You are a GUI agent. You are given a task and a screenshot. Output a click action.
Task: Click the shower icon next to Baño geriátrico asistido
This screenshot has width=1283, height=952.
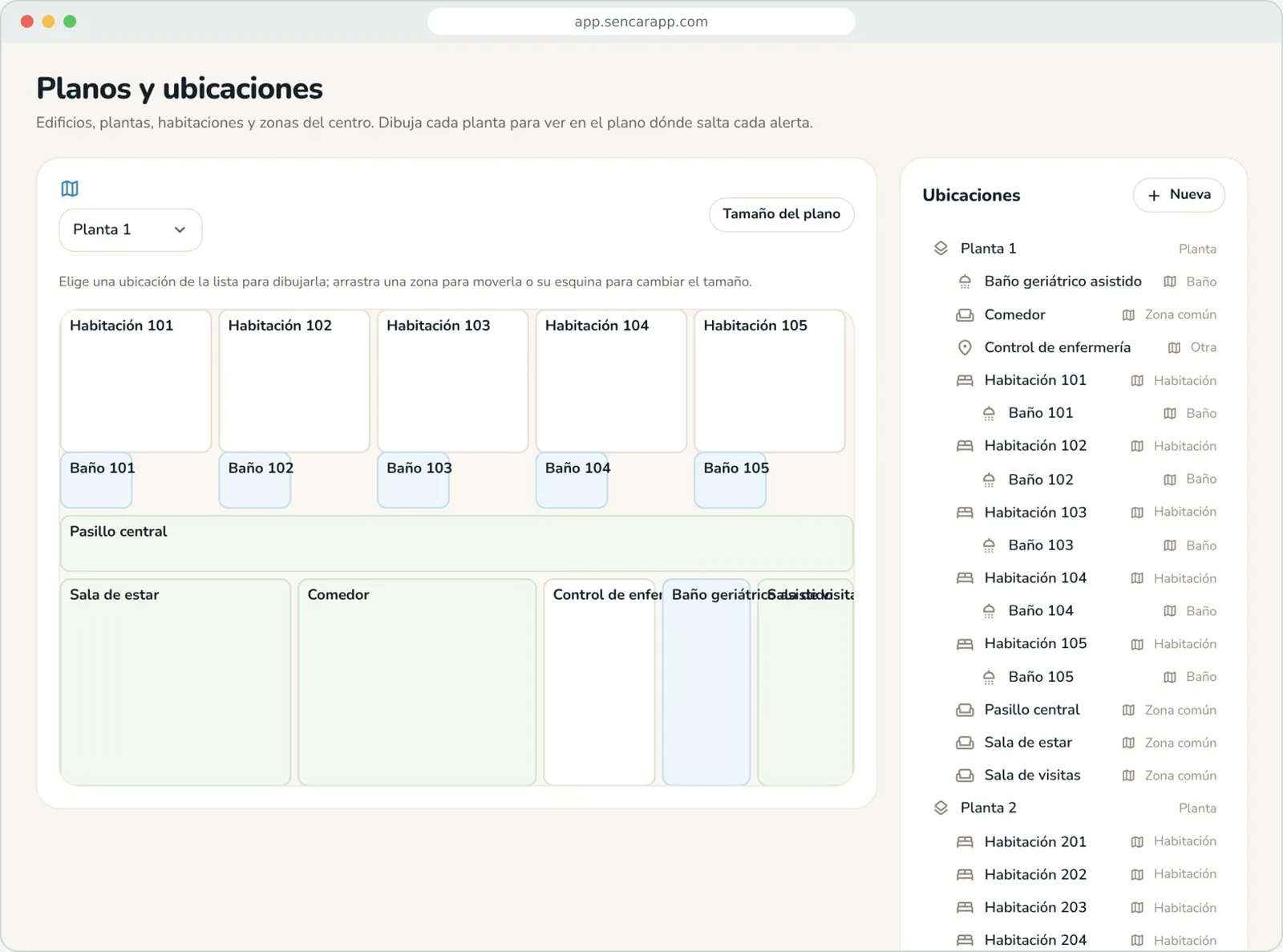point(965,282)
